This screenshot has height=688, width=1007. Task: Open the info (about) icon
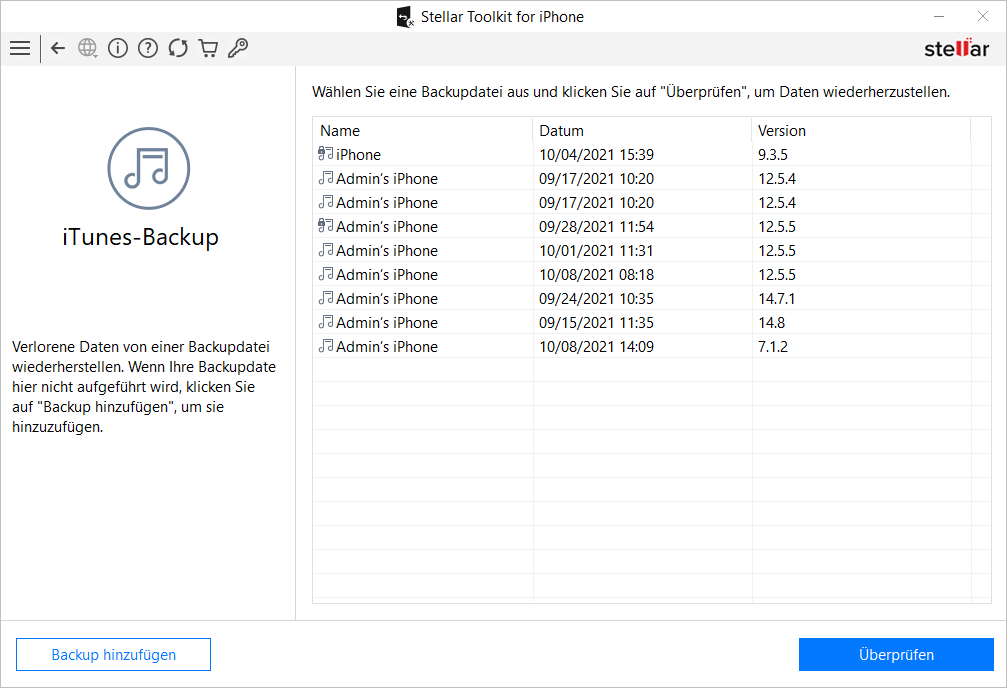[118, 48]
